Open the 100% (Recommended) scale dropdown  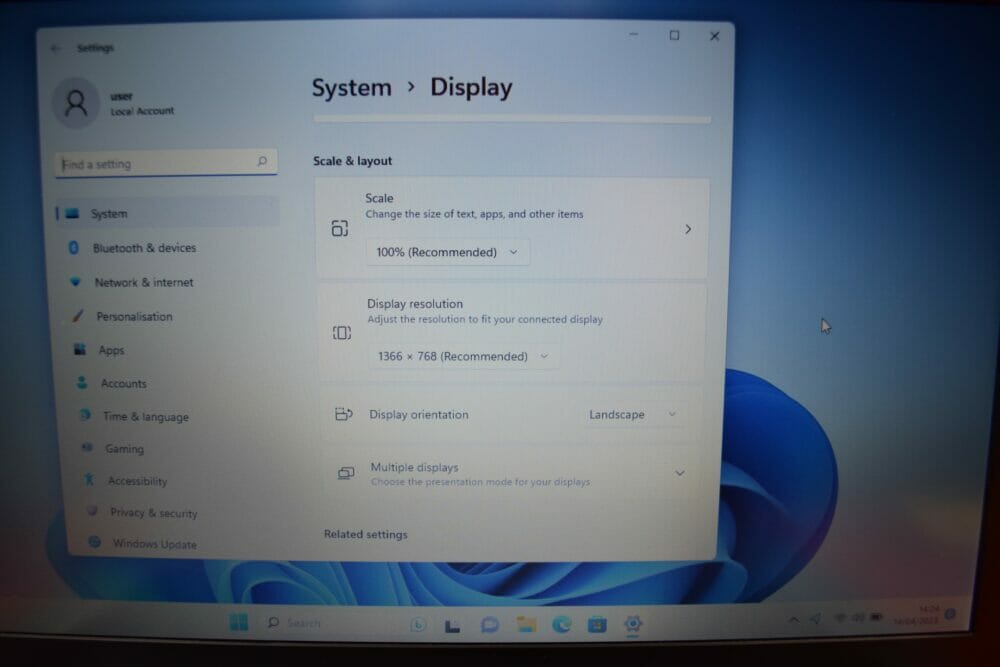[x=447, y=252]
